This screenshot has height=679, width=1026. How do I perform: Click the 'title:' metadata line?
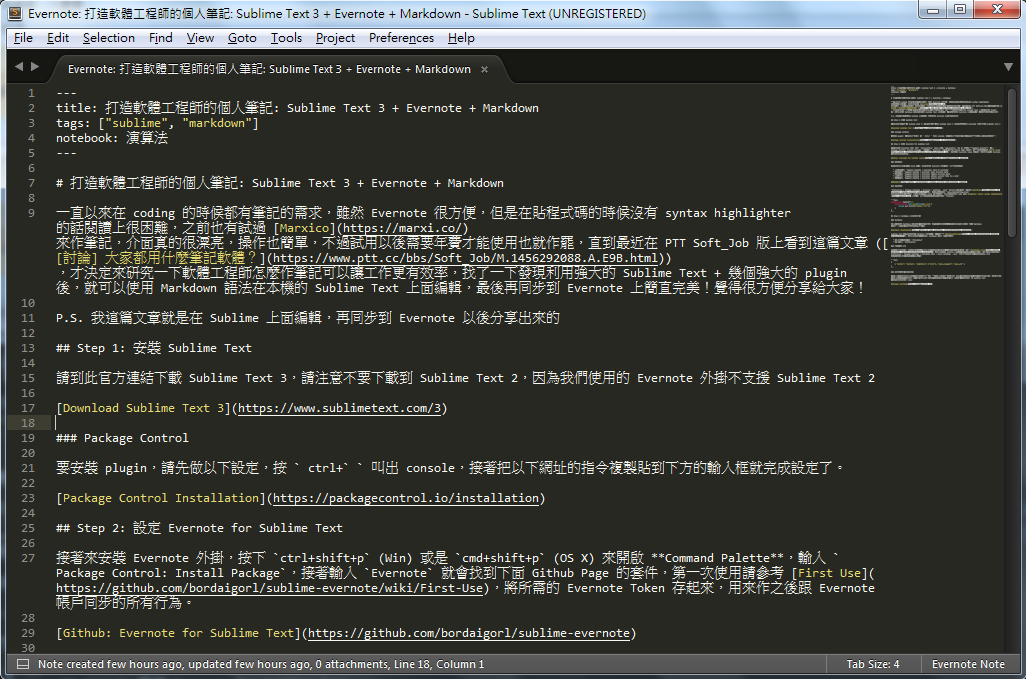coord(297,108)
